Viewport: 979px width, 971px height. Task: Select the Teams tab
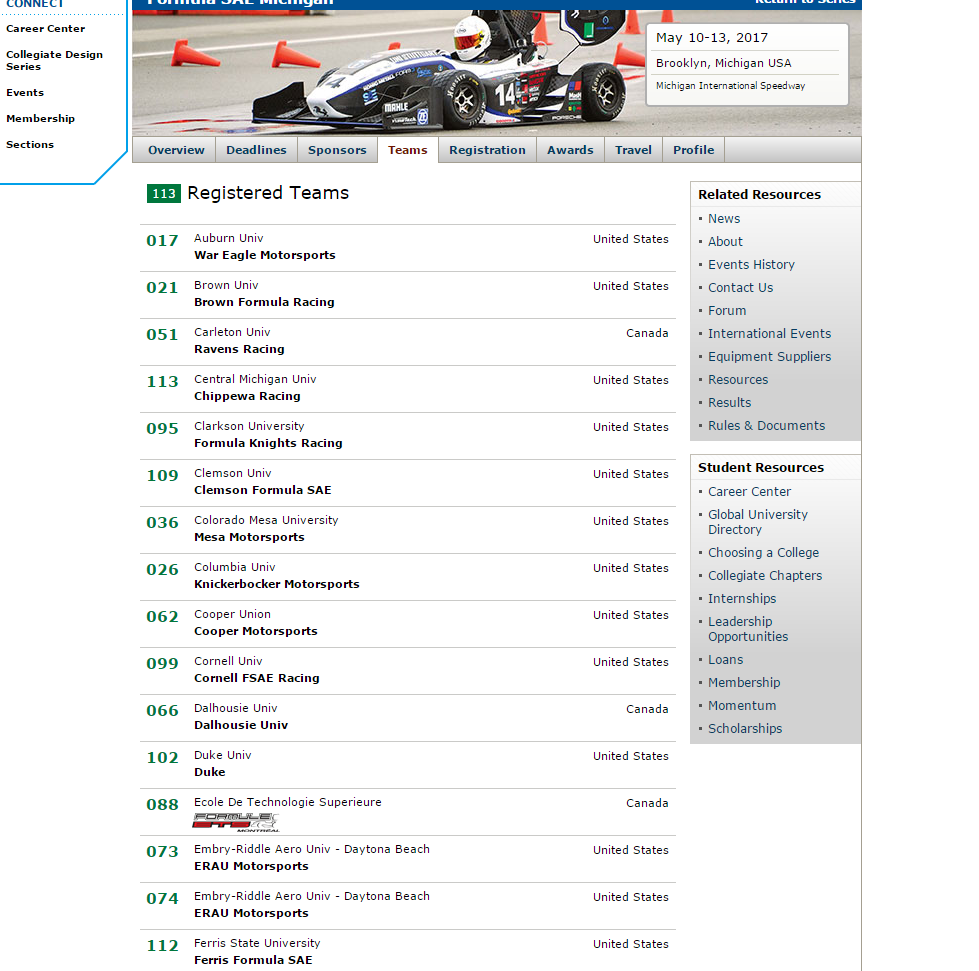408,150
